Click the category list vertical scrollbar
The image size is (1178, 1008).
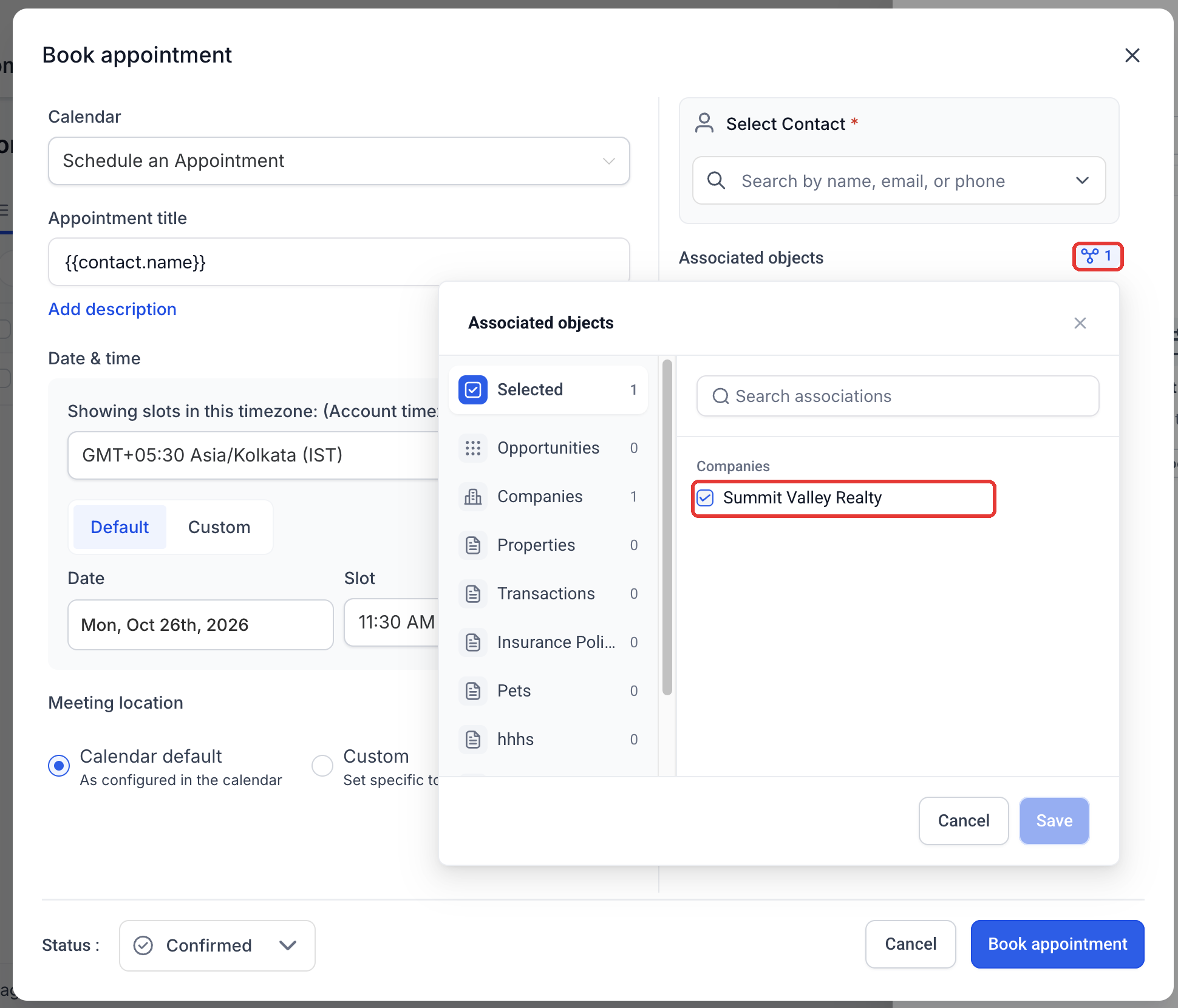click(x=667, y=527)
